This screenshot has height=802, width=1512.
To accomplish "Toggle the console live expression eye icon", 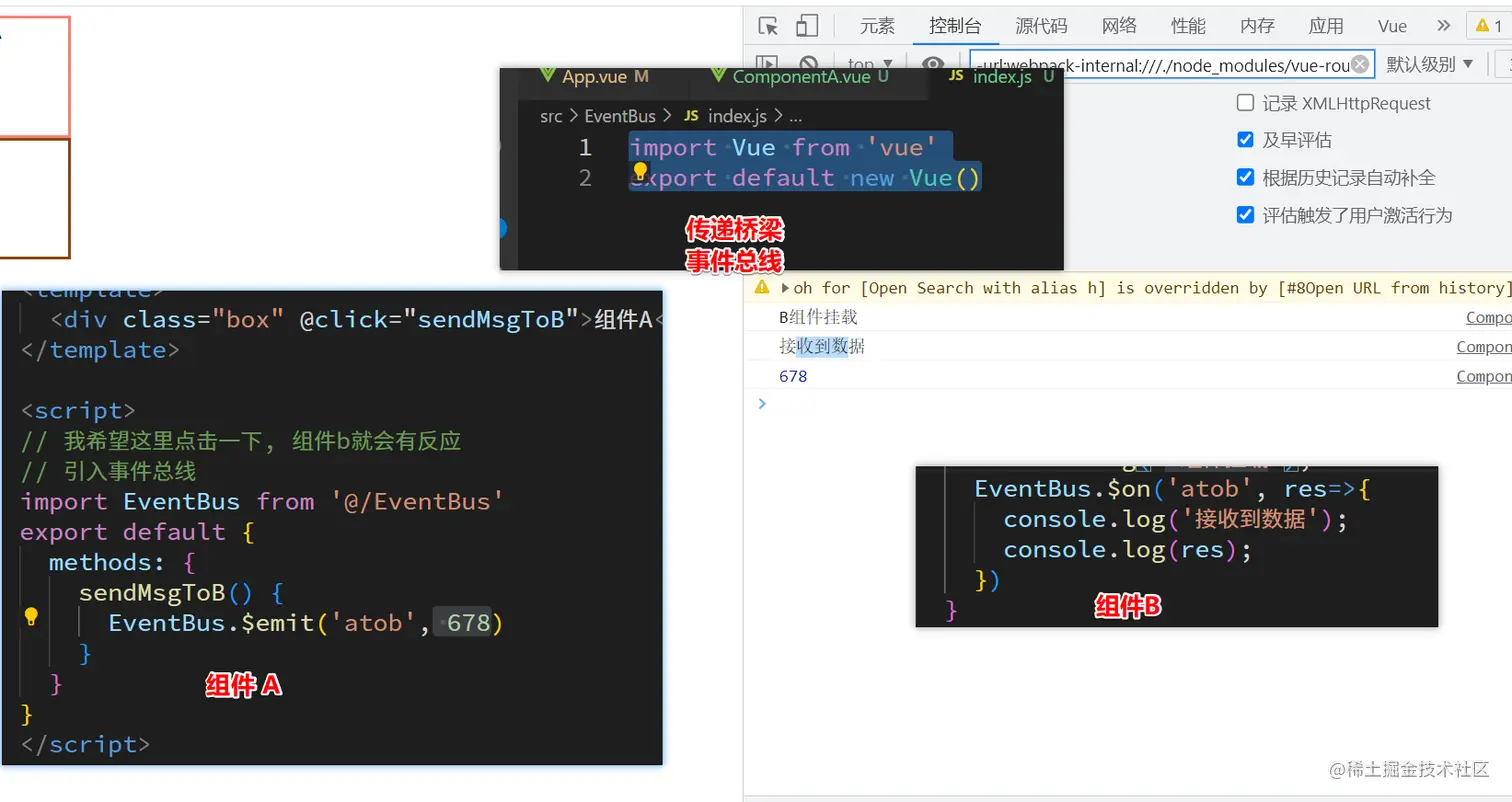I will click(932, 65).
